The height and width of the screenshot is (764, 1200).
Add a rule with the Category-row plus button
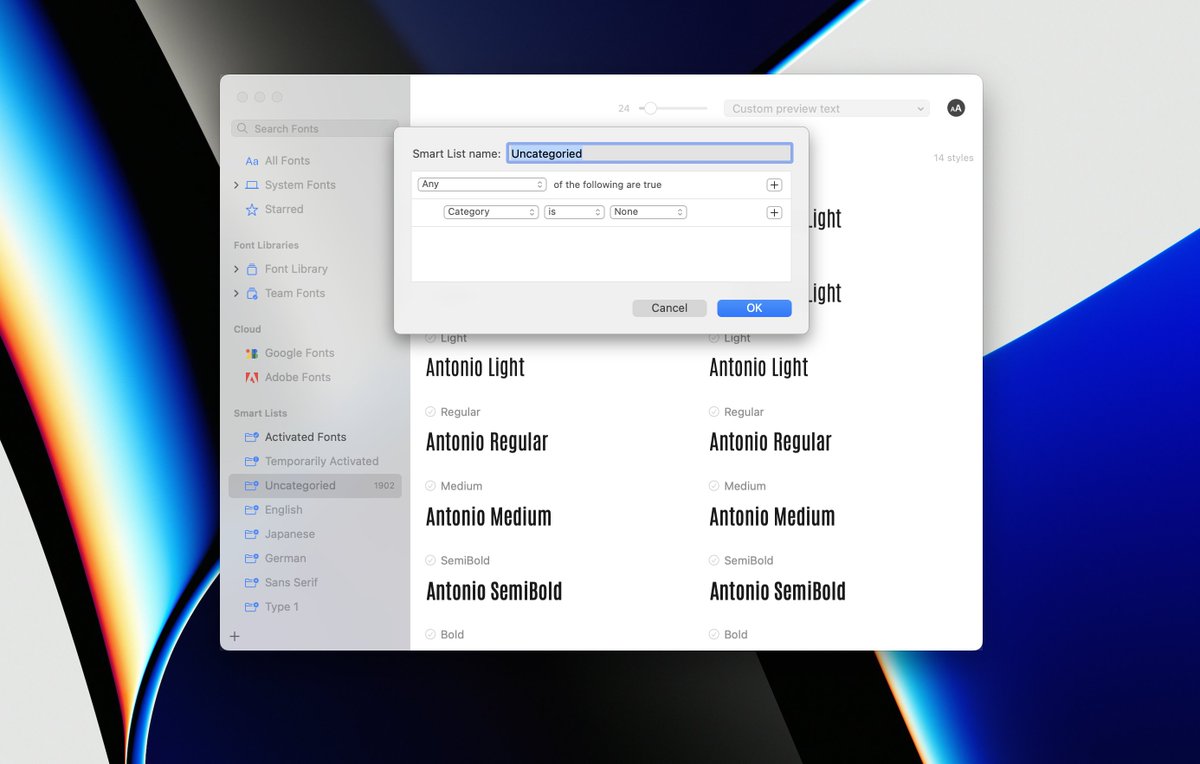point(774,212)
